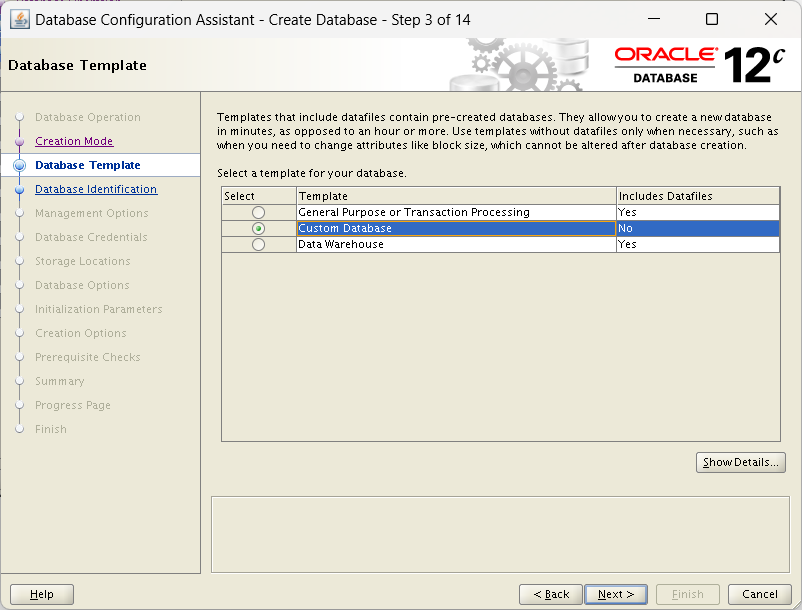This screenshot has width=802, height=610.
Task: Click the Prerequisite Checks step label
Action: (87, 357)
